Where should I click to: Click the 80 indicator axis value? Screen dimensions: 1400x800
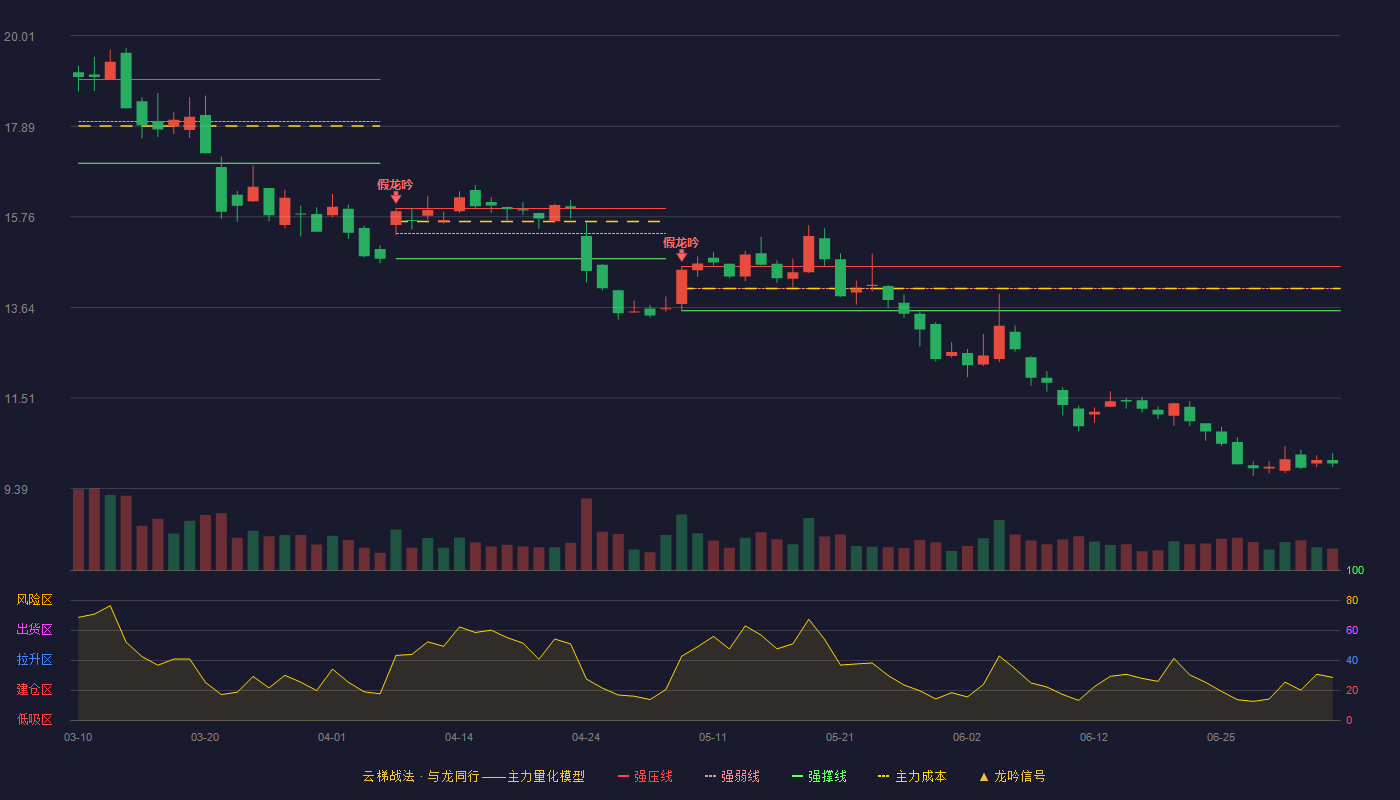click(1352, 600)
